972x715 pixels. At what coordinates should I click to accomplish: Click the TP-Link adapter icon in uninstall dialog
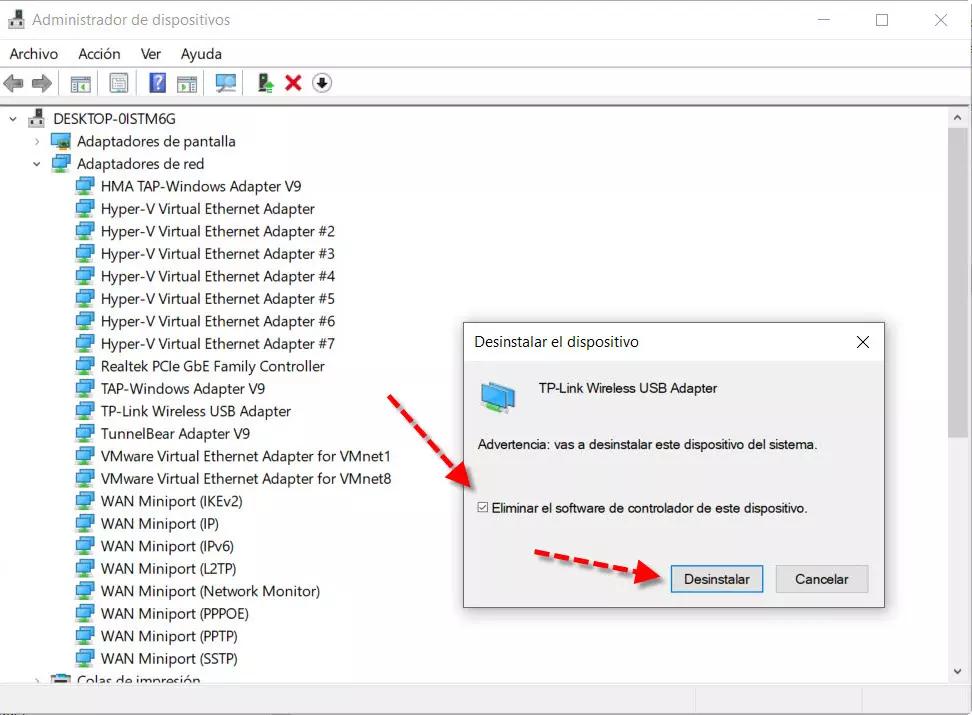pyautogui.click(x=498, y=397)
